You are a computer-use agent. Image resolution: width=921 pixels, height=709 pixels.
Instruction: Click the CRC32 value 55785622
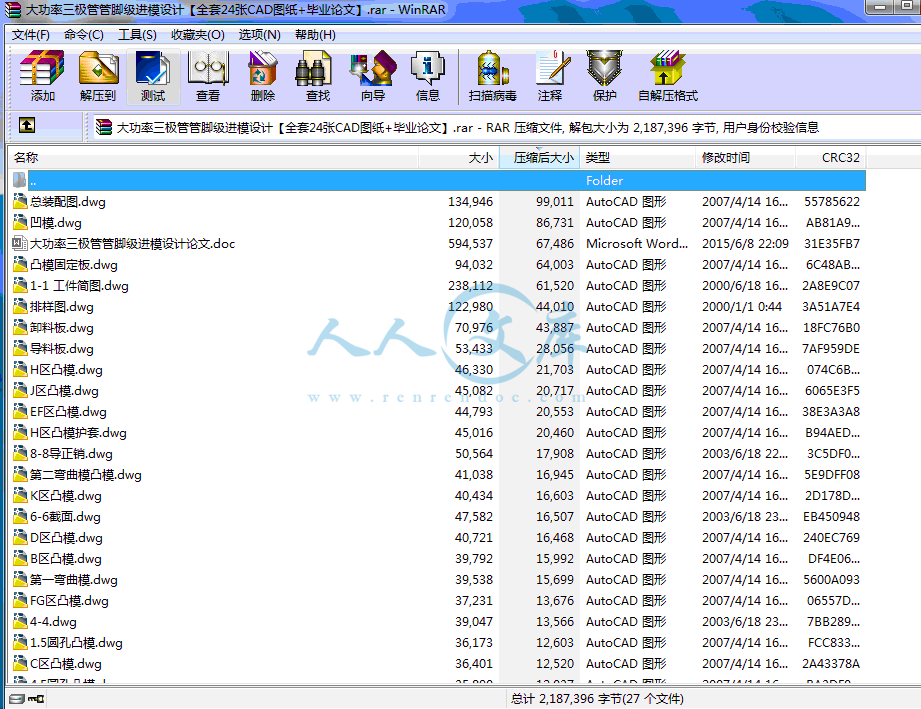coord(832,201)
